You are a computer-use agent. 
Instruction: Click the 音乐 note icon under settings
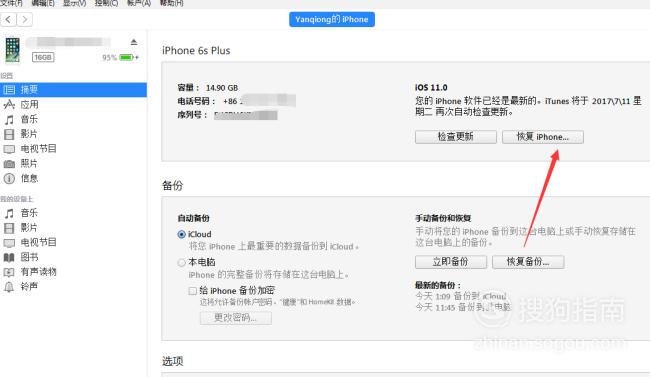point(9,119)
